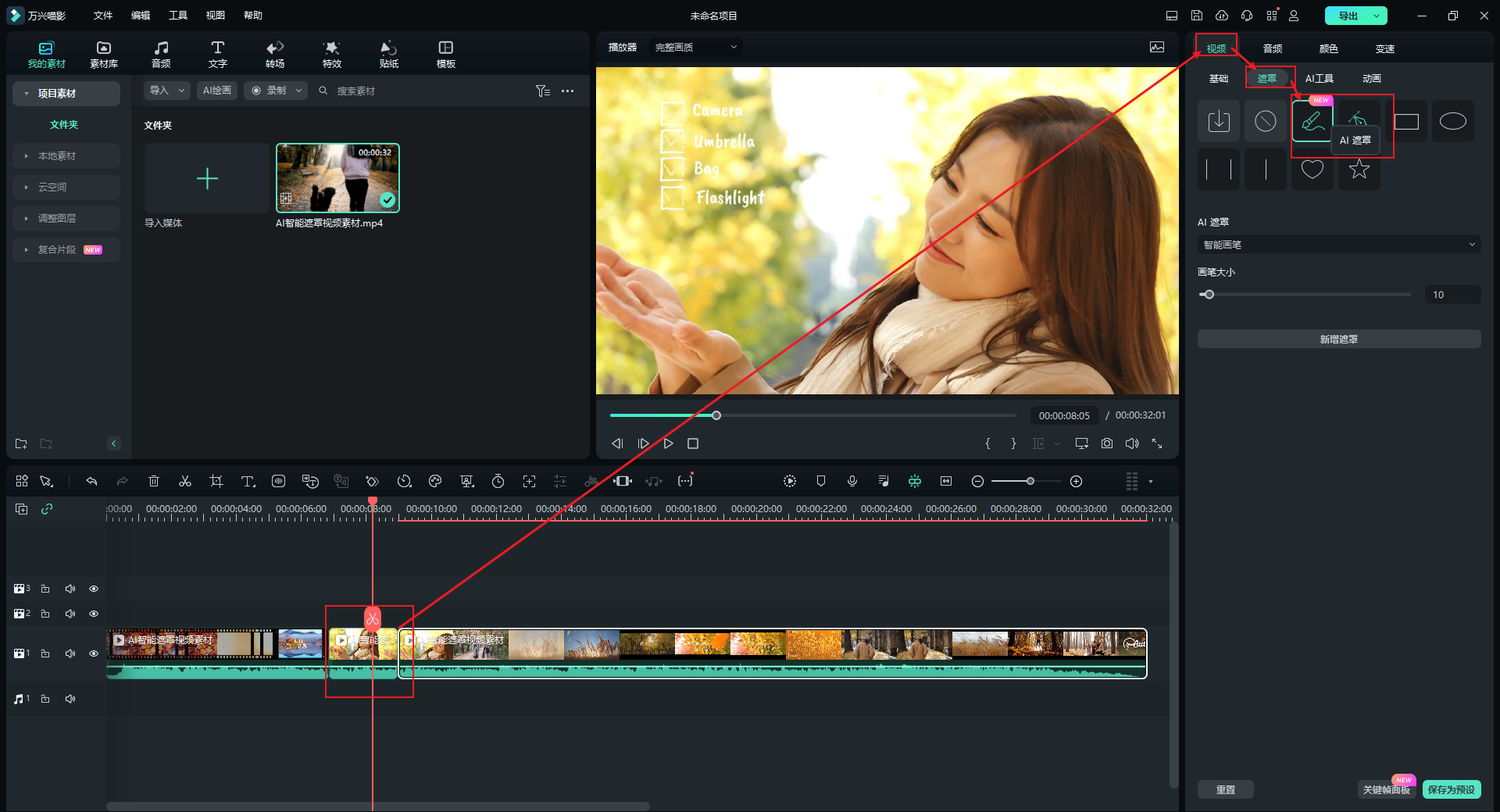Click the delete trash icon in timeline toolbar
The width and height of the screenshot is (1500, 812).
[154, 481]
